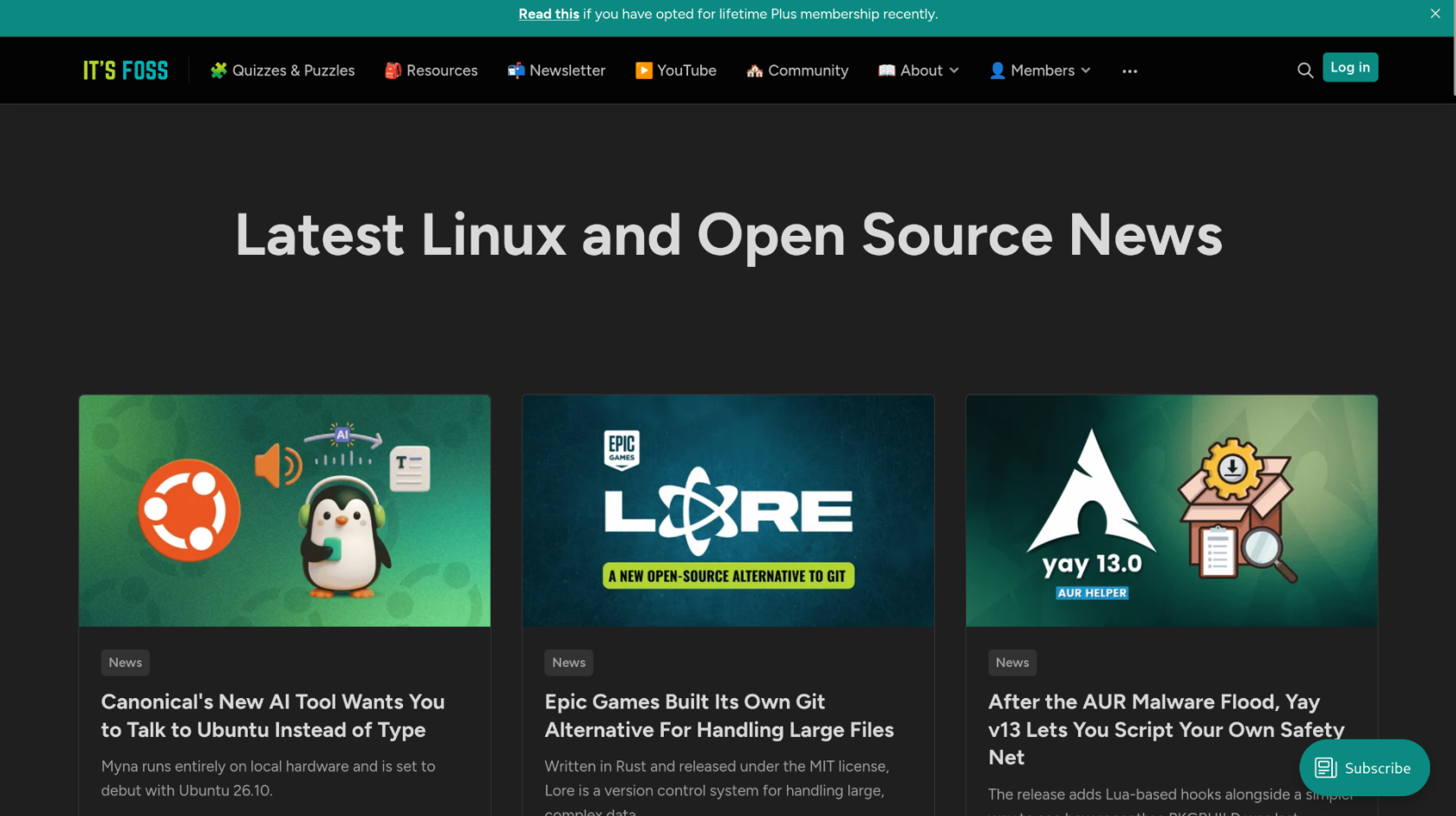Dismiss the top announcement banner
The height and width of the screenshot is (816, 1456).
(1435, 14)
